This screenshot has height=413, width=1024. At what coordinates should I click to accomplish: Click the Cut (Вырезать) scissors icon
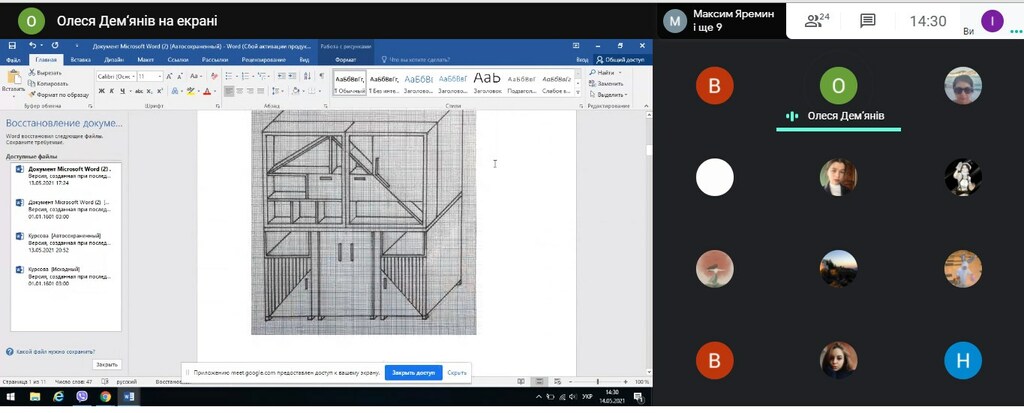pyautogui.click(x=31, y=73)
